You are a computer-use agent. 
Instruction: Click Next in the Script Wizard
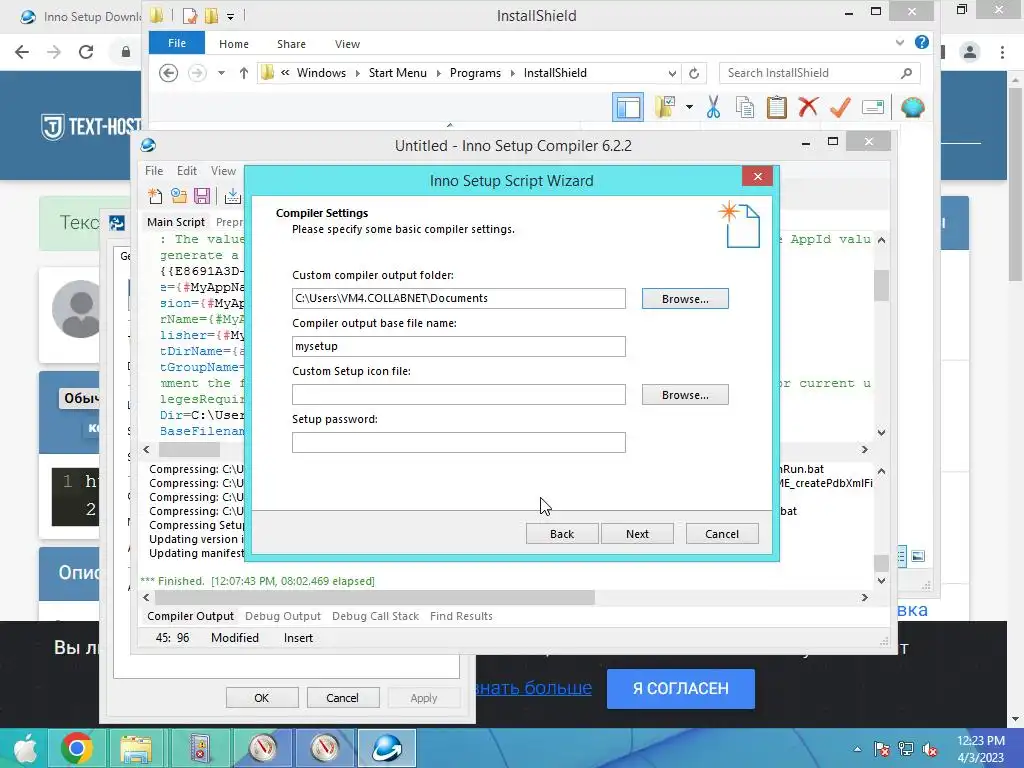point(637,534)
